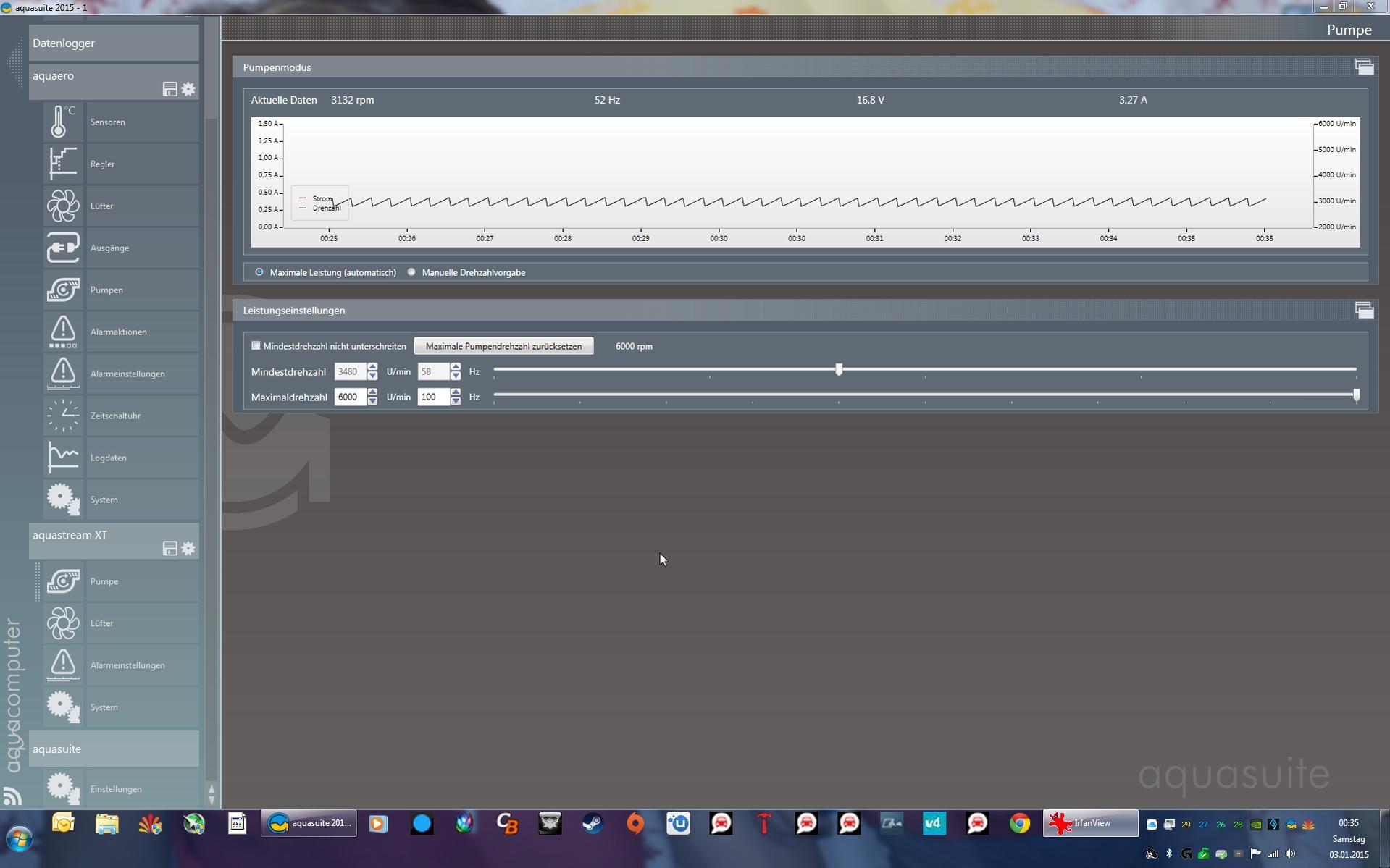Click the aquaero settings gear icon
The height and width of the screenshot is (868, 1390).
pos(188,89)
